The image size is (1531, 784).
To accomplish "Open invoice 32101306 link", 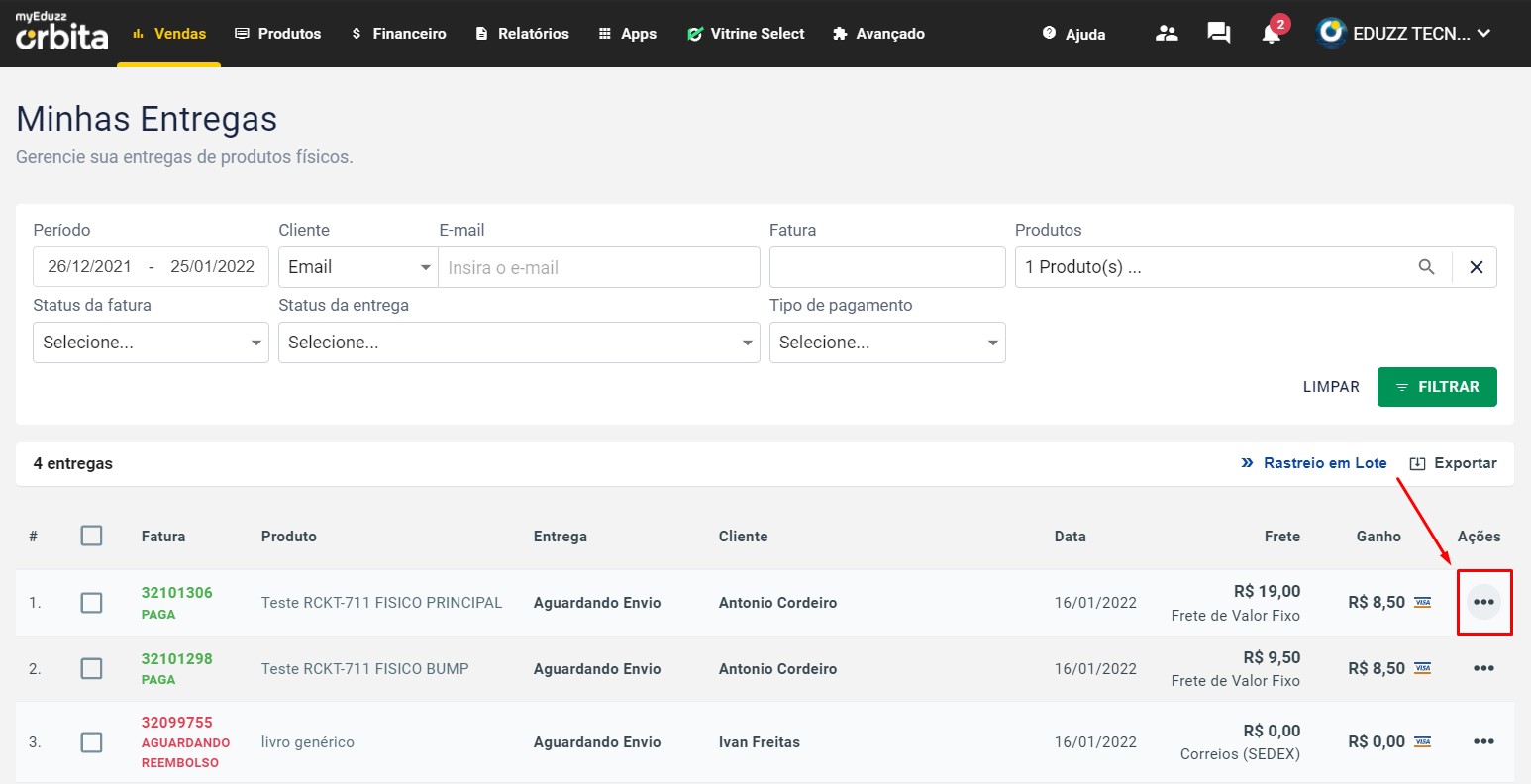I will tap(177, 593).
